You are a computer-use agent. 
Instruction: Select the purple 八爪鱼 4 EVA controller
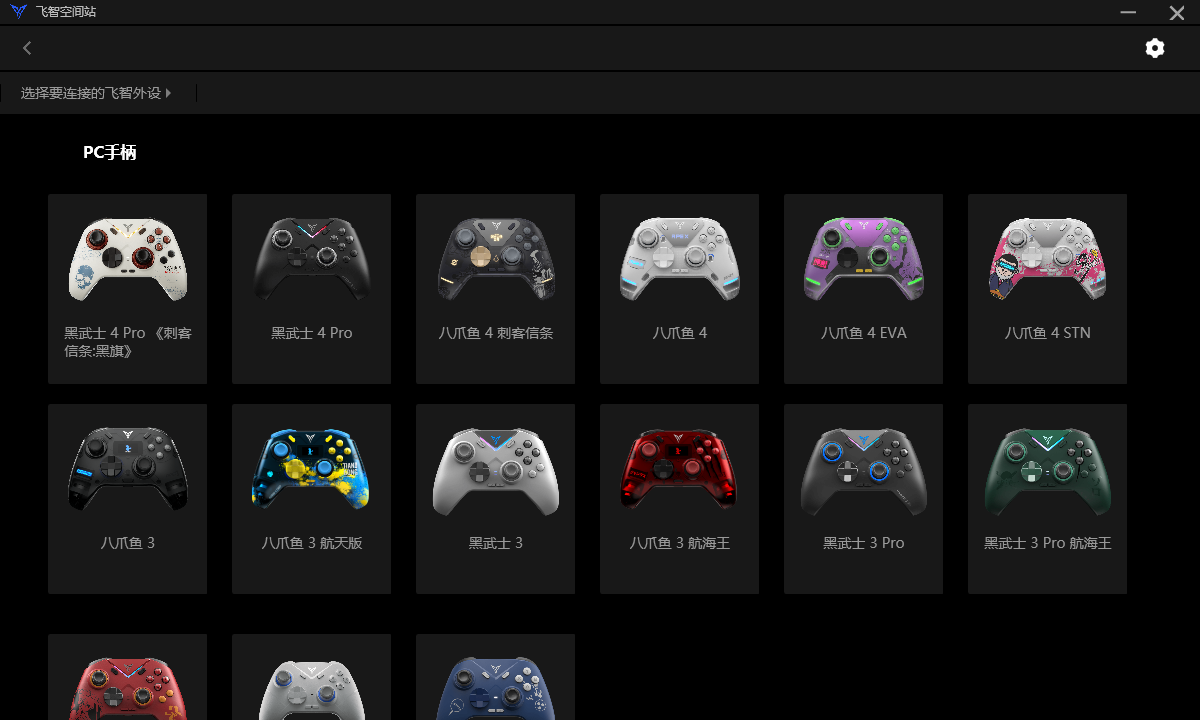[863, 289]
